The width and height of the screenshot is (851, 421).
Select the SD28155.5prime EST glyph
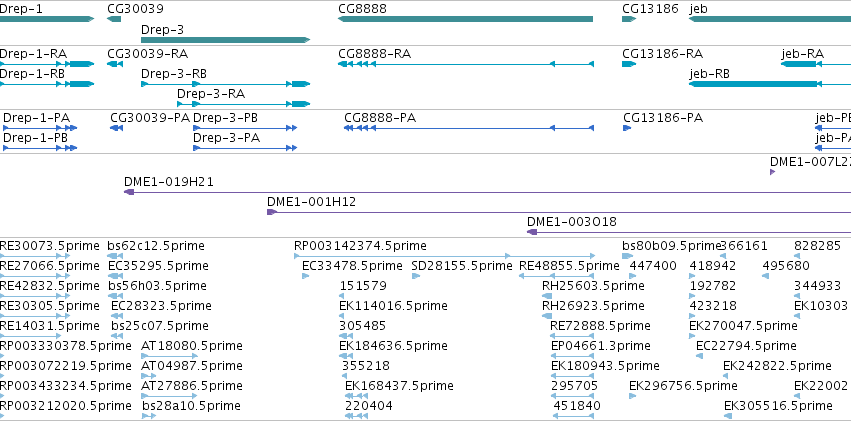pyautogui.click(x=416, y=276)
